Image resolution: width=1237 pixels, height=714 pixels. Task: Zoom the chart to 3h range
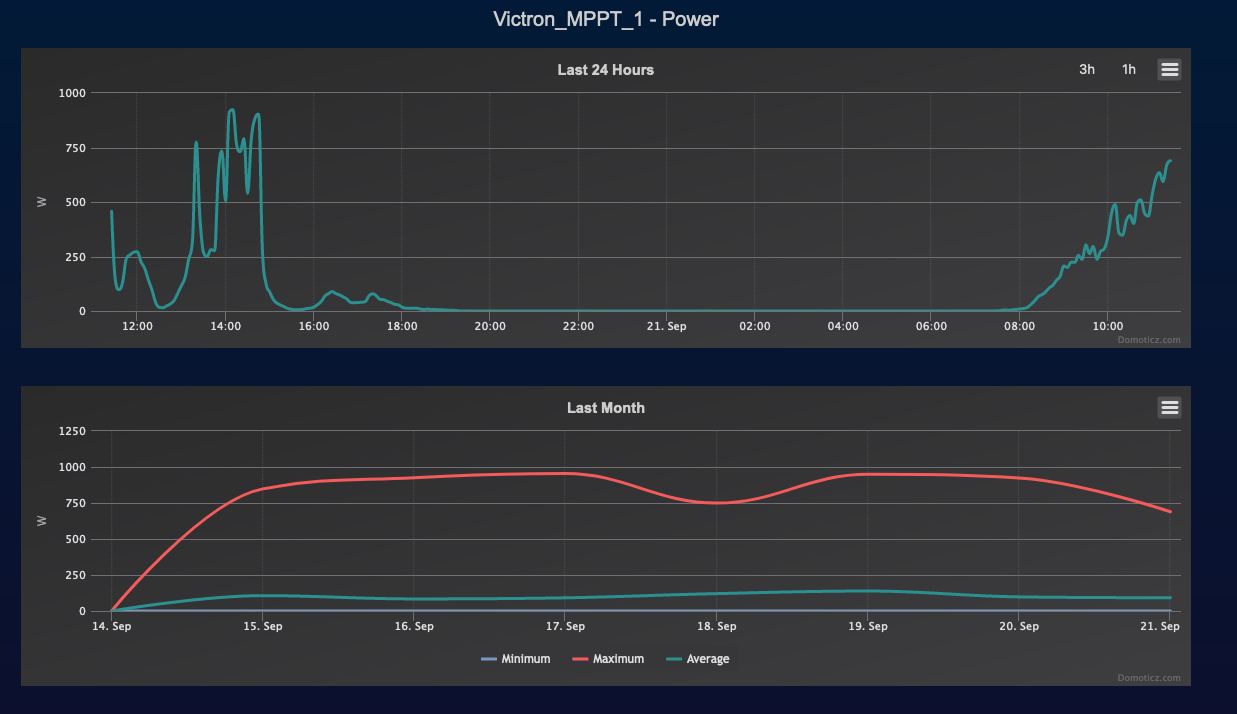pos(1086,69)
